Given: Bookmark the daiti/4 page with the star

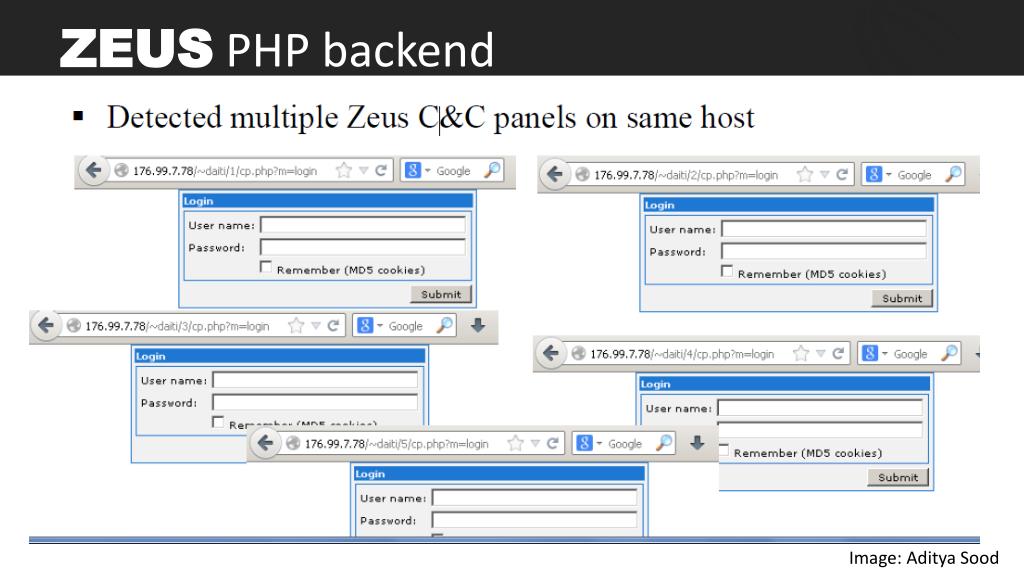Looking at the screenshot, I should coord(801,354).
